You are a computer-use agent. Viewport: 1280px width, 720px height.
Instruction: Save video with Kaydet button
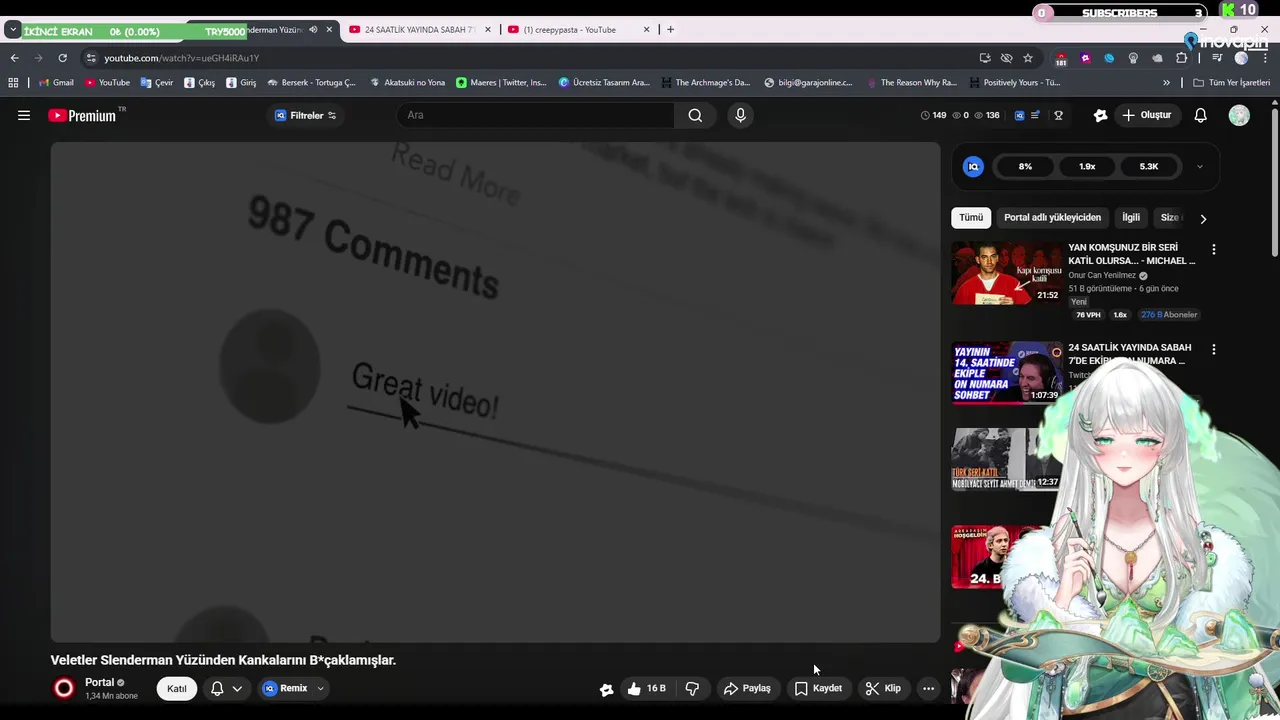pos(818,688)
